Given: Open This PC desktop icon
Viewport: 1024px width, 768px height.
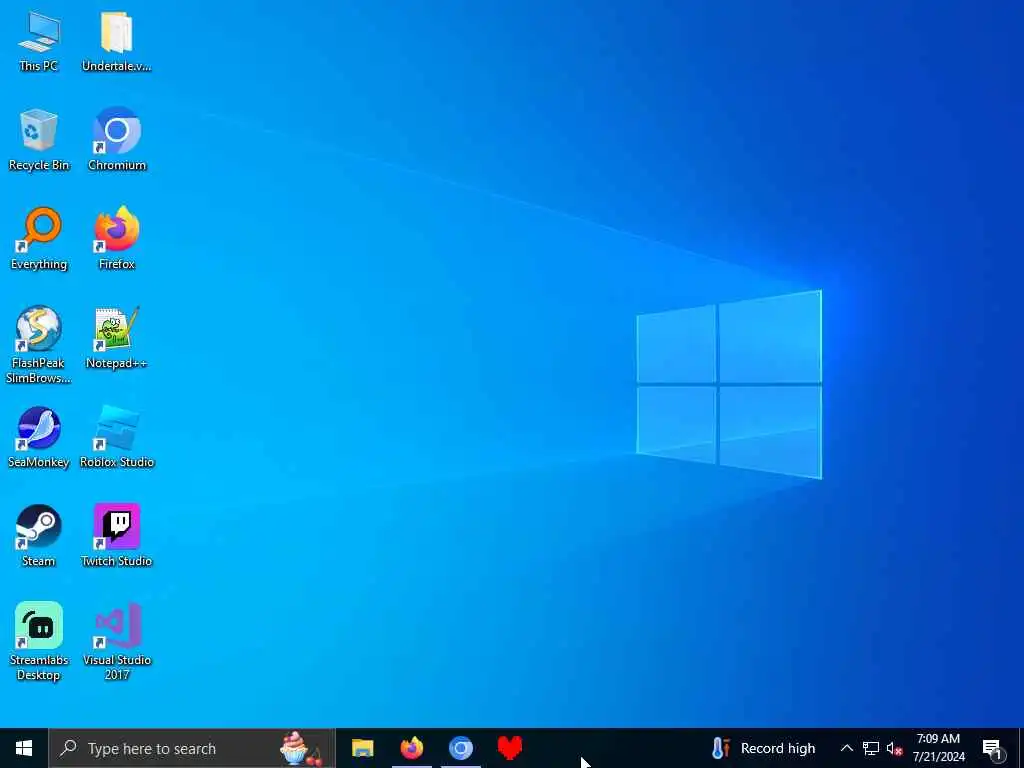Looking at the screenshot, I should coord(39,41).
